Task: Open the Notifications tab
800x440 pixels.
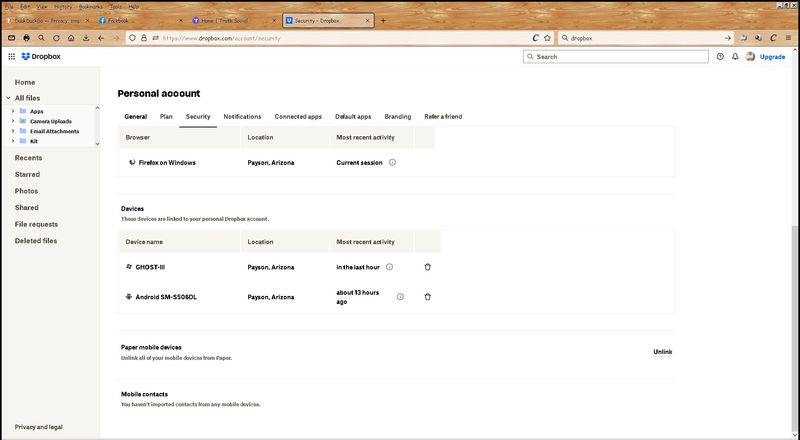Action: [242, 117]
